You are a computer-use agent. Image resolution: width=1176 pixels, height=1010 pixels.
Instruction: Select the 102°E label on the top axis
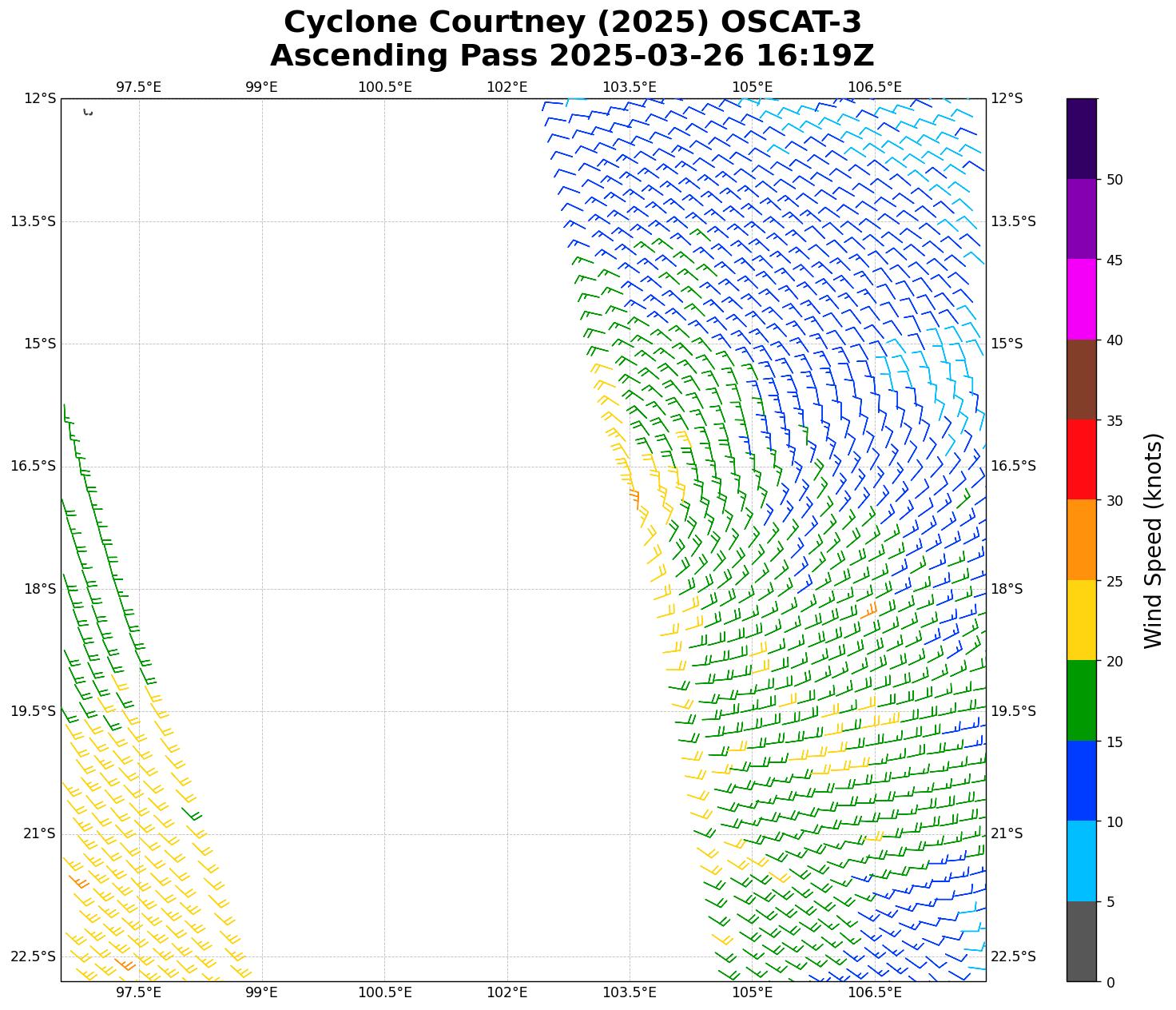tap(507, 87)
